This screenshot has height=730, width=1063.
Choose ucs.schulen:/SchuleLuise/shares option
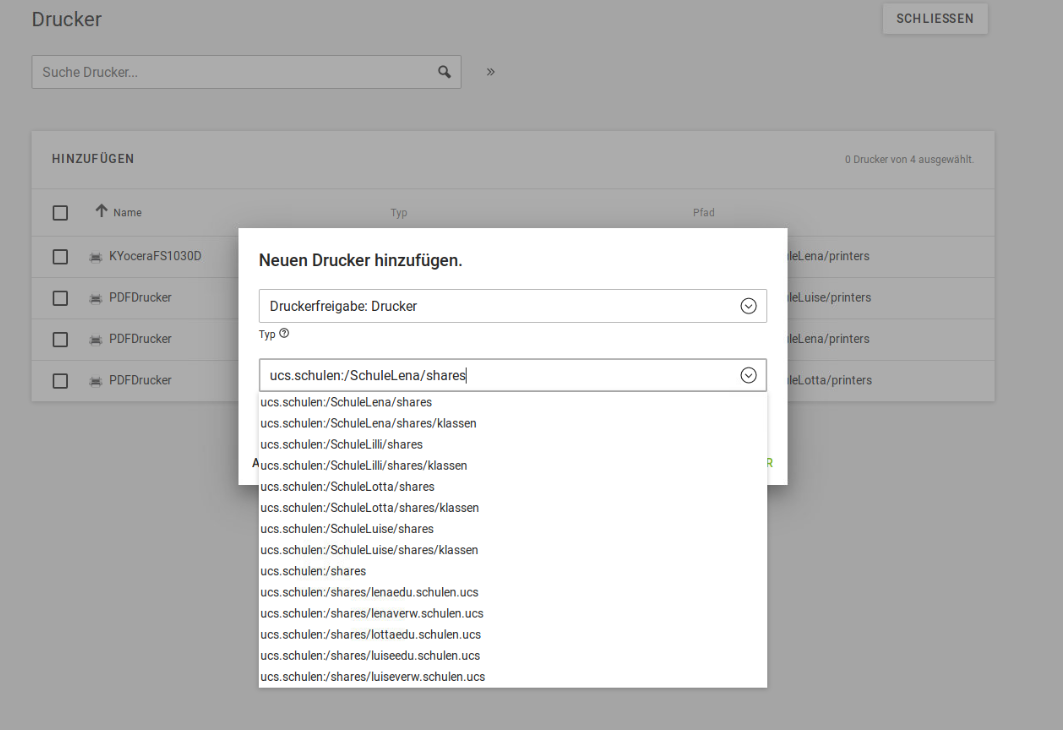point(347,529)
